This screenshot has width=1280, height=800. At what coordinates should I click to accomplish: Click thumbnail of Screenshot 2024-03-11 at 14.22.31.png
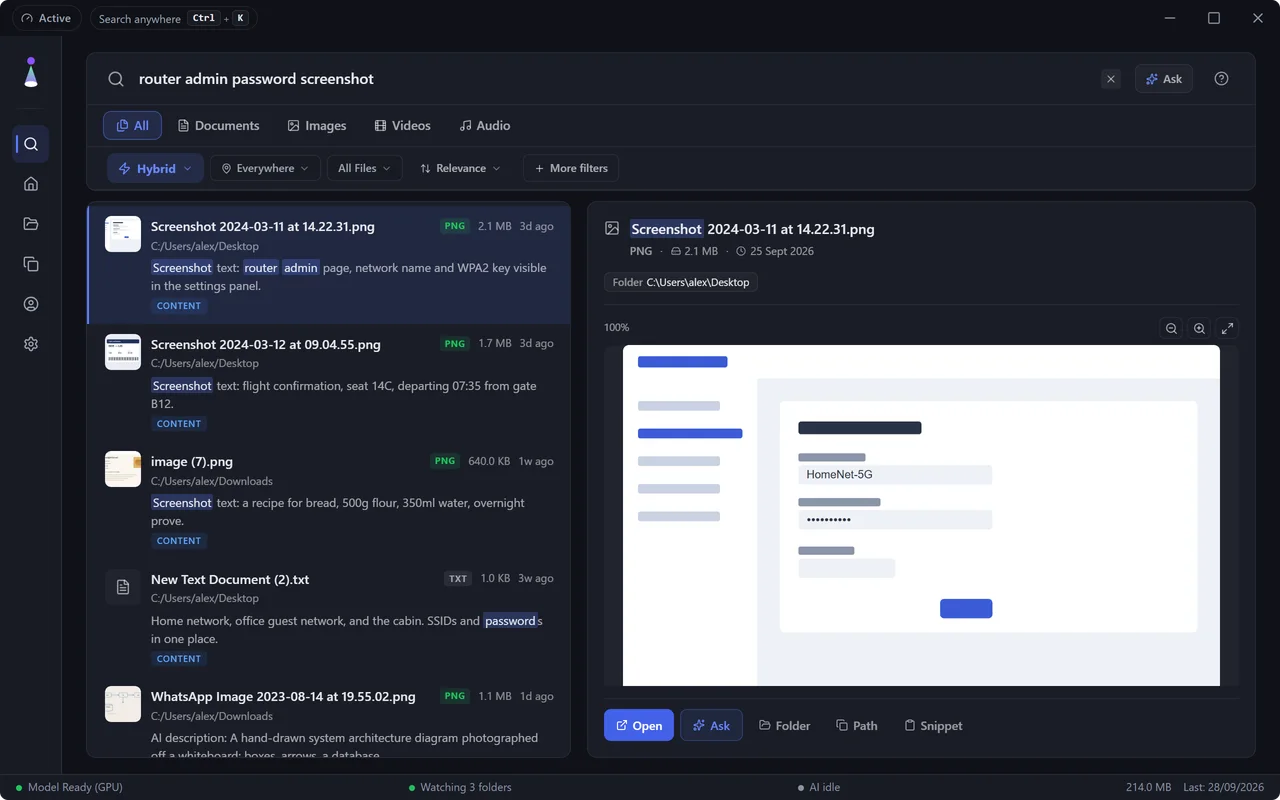[123, 234]
